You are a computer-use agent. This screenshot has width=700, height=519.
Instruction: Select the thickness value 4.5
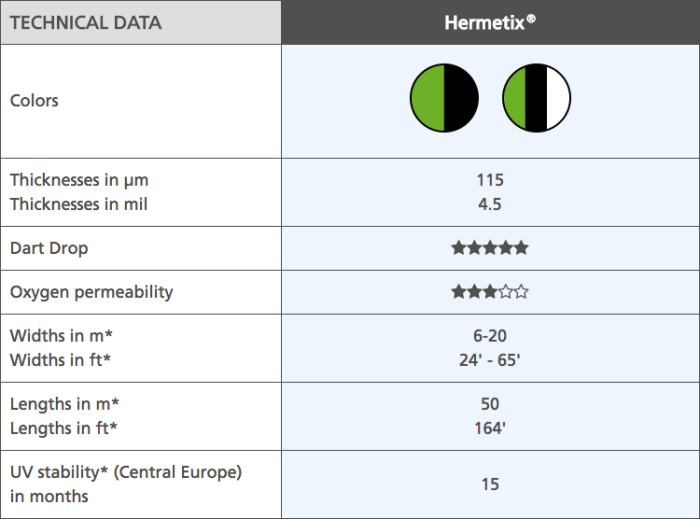490,204
